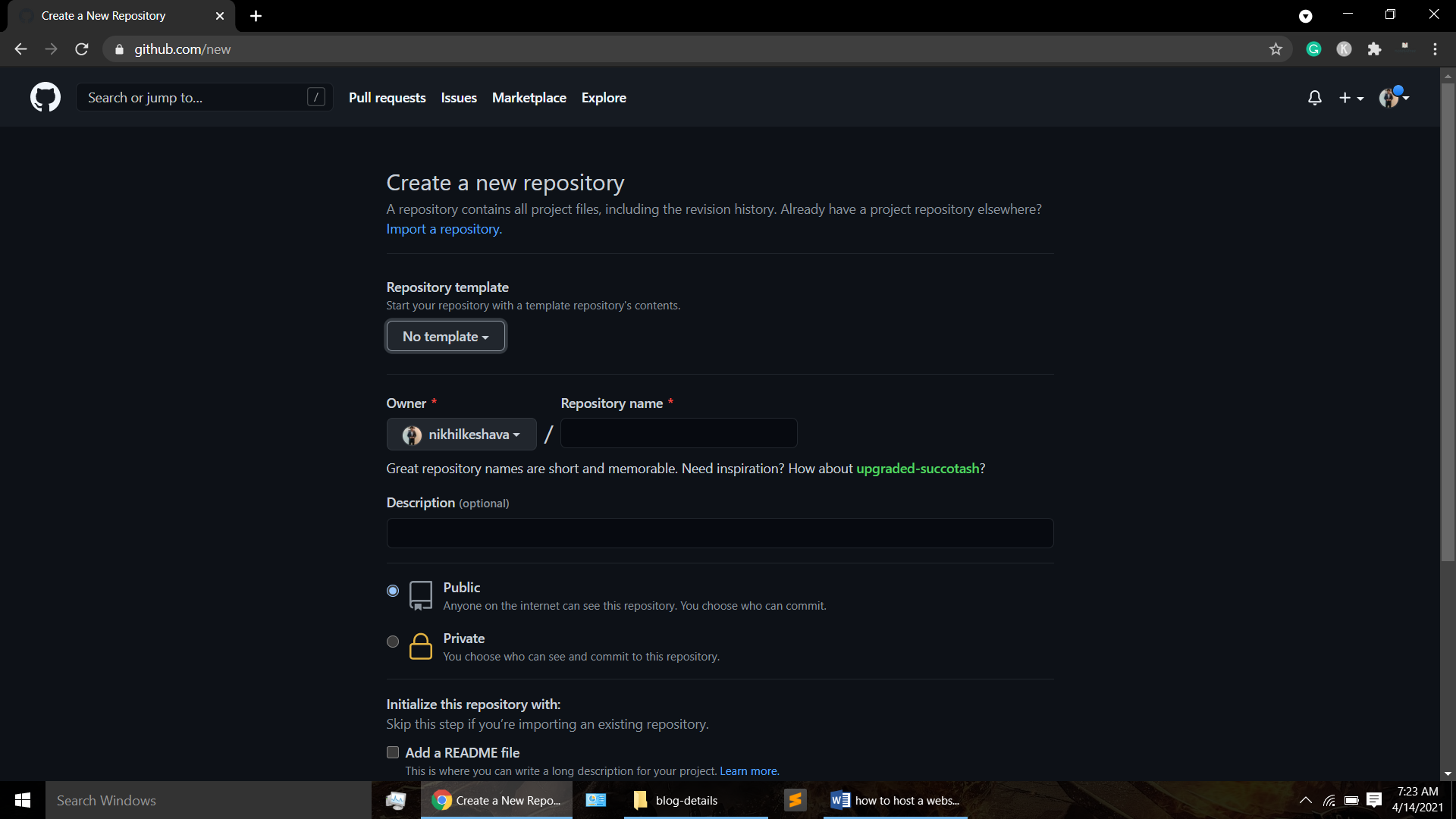Open the user avatar menu
1456x819 pixels.
click(x=1394, y=97)
